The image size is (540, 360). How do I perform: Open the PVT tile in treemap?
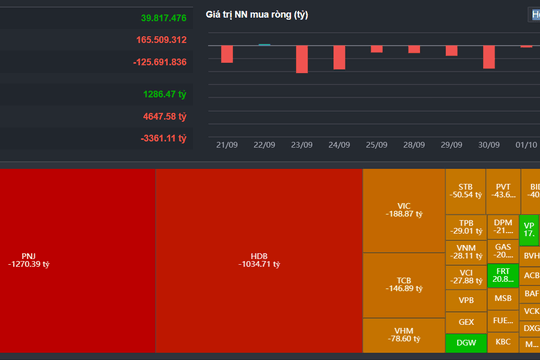click(x=503, y=191)
